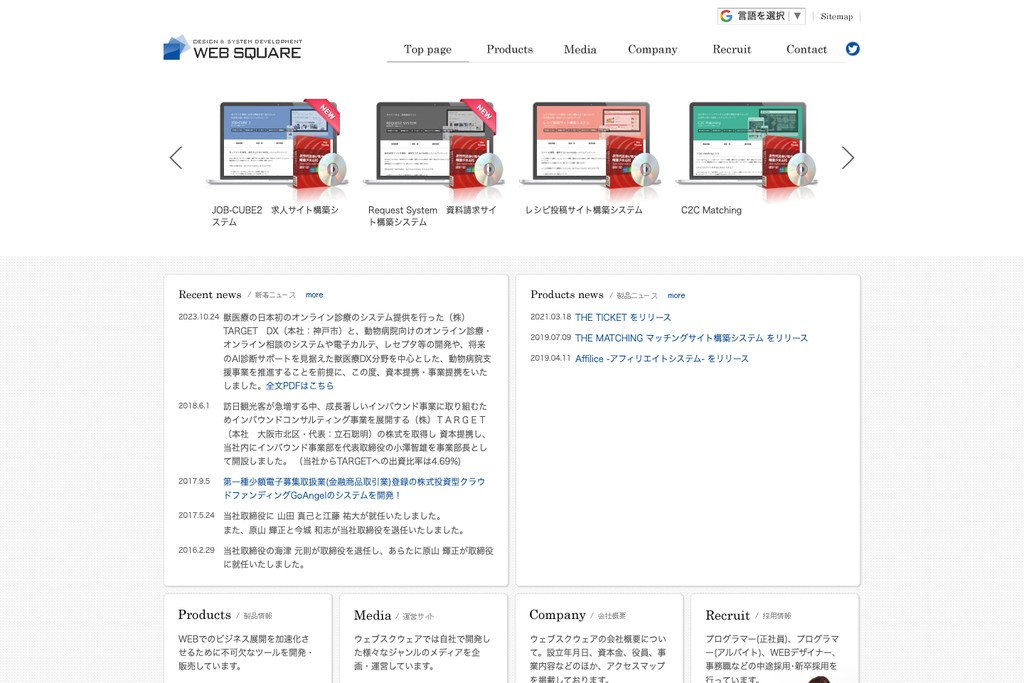Open THE MATCHING マッチングサイト release link
Image resolution: width=1024 pixels, height=683 pixels.
click(691, 338)
